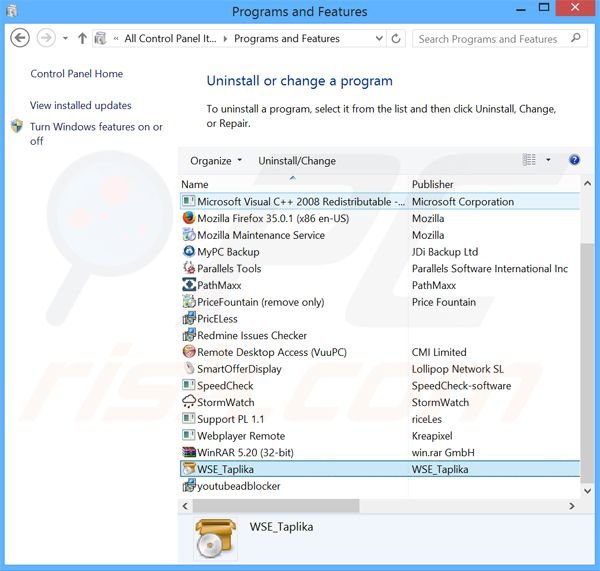600x571 pixels.
Task: Select the youtubeadblocker entry
Action: point(238,486)
